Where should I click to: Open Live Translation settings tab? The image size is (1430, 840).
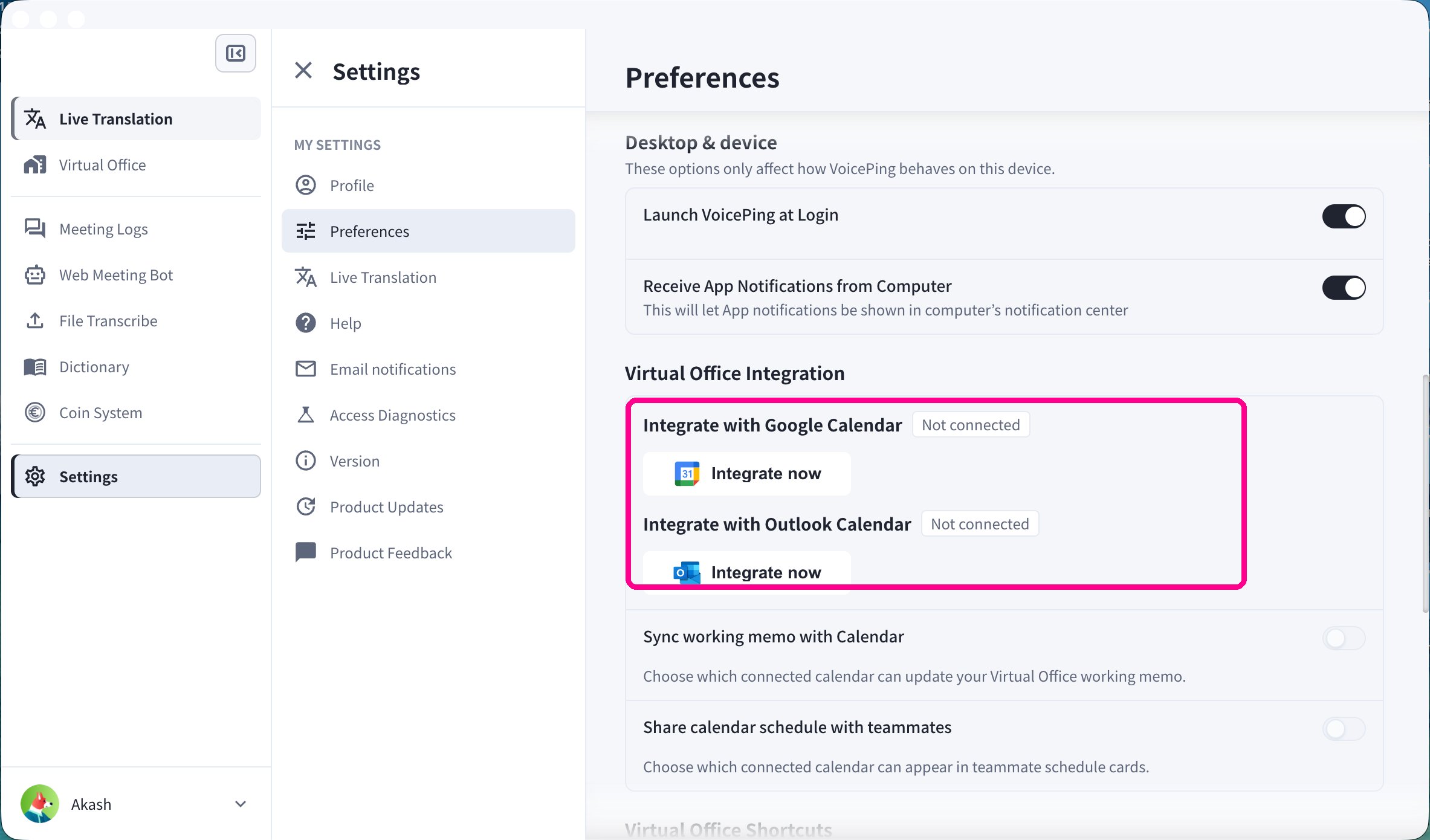click(429, 277)
